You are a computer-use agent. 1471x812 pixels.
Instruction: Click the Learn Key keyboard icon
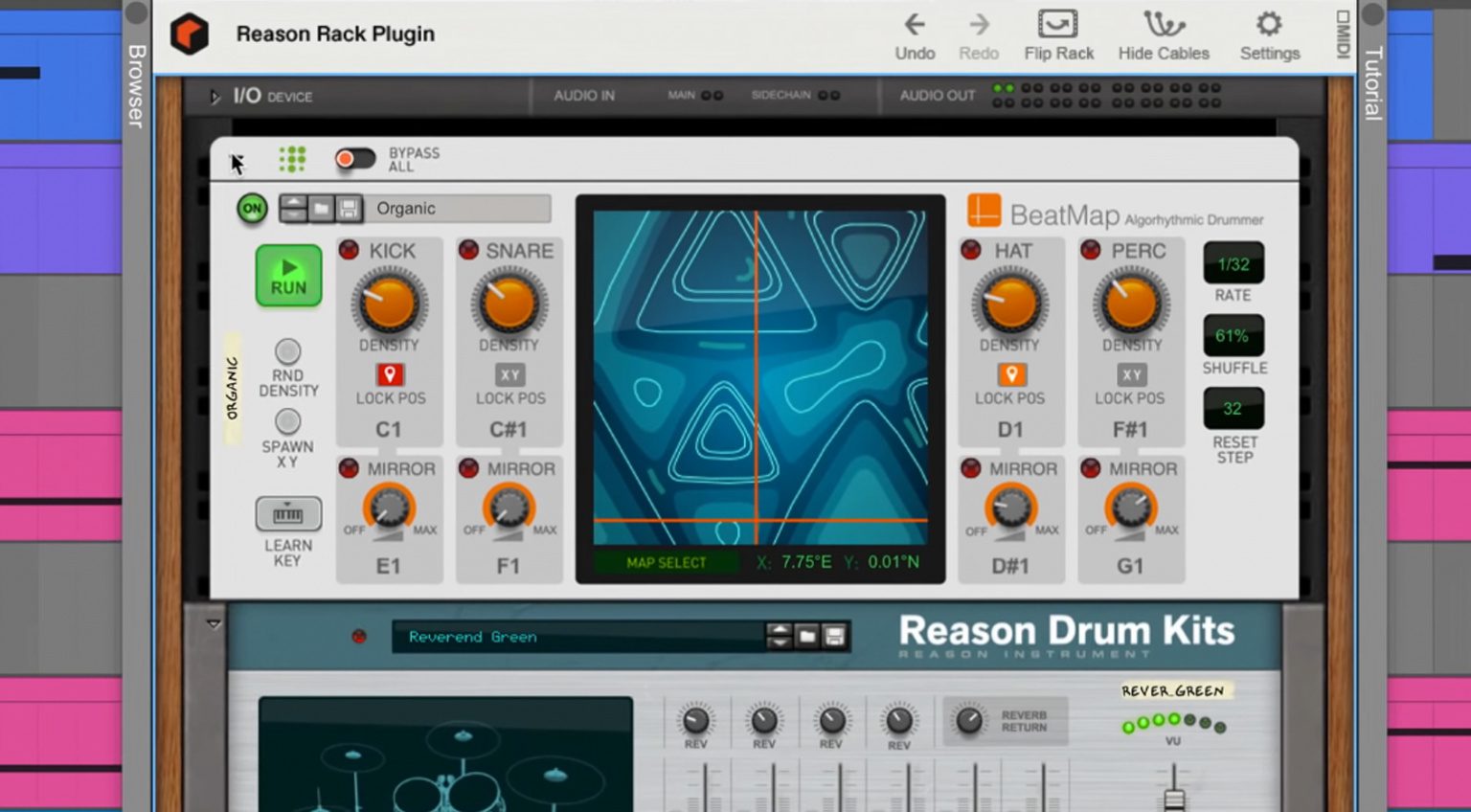click(x=287, y=513)
